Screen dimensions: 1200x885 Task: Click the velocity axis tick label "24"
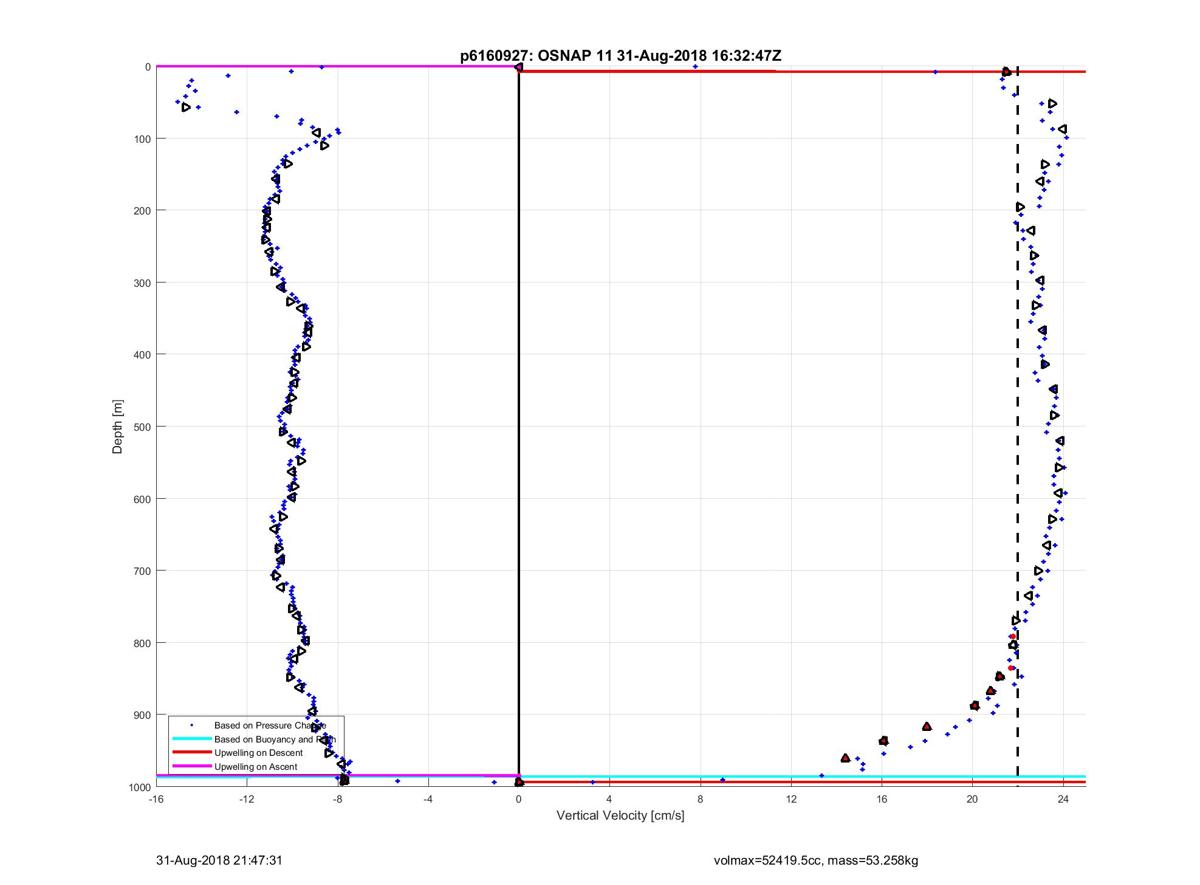coord(1064,800)
